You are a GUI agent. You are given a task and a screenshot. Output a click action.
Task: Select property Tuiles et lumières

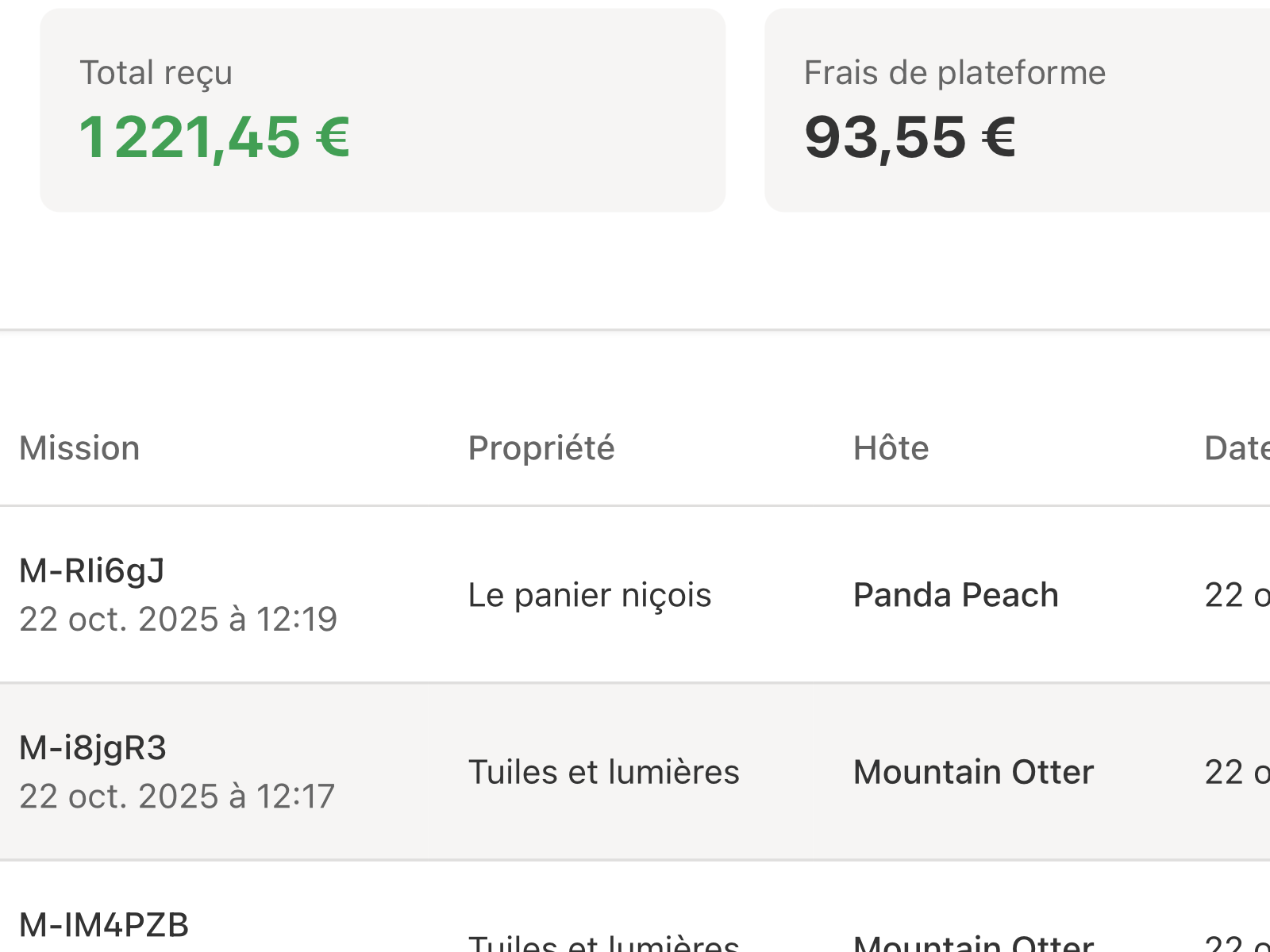tap(605, 771)
